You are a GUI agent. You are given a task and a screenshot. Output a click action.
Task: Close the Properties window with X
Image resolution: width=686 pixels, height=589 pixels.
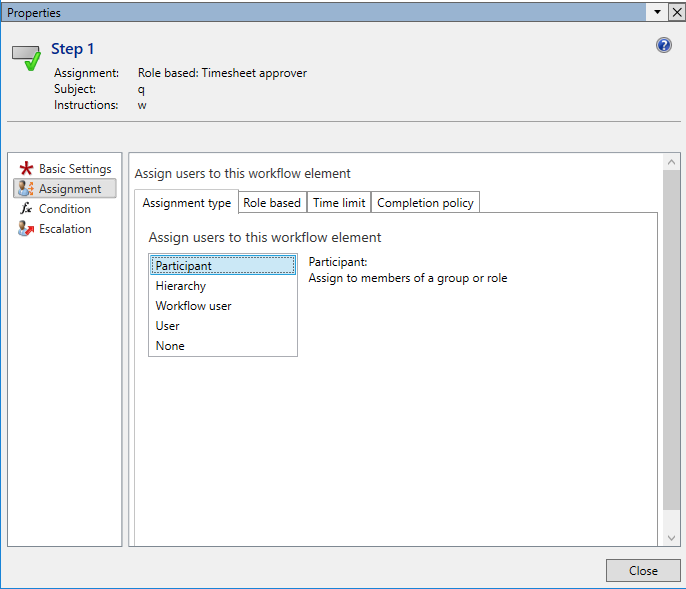(676, 12)
